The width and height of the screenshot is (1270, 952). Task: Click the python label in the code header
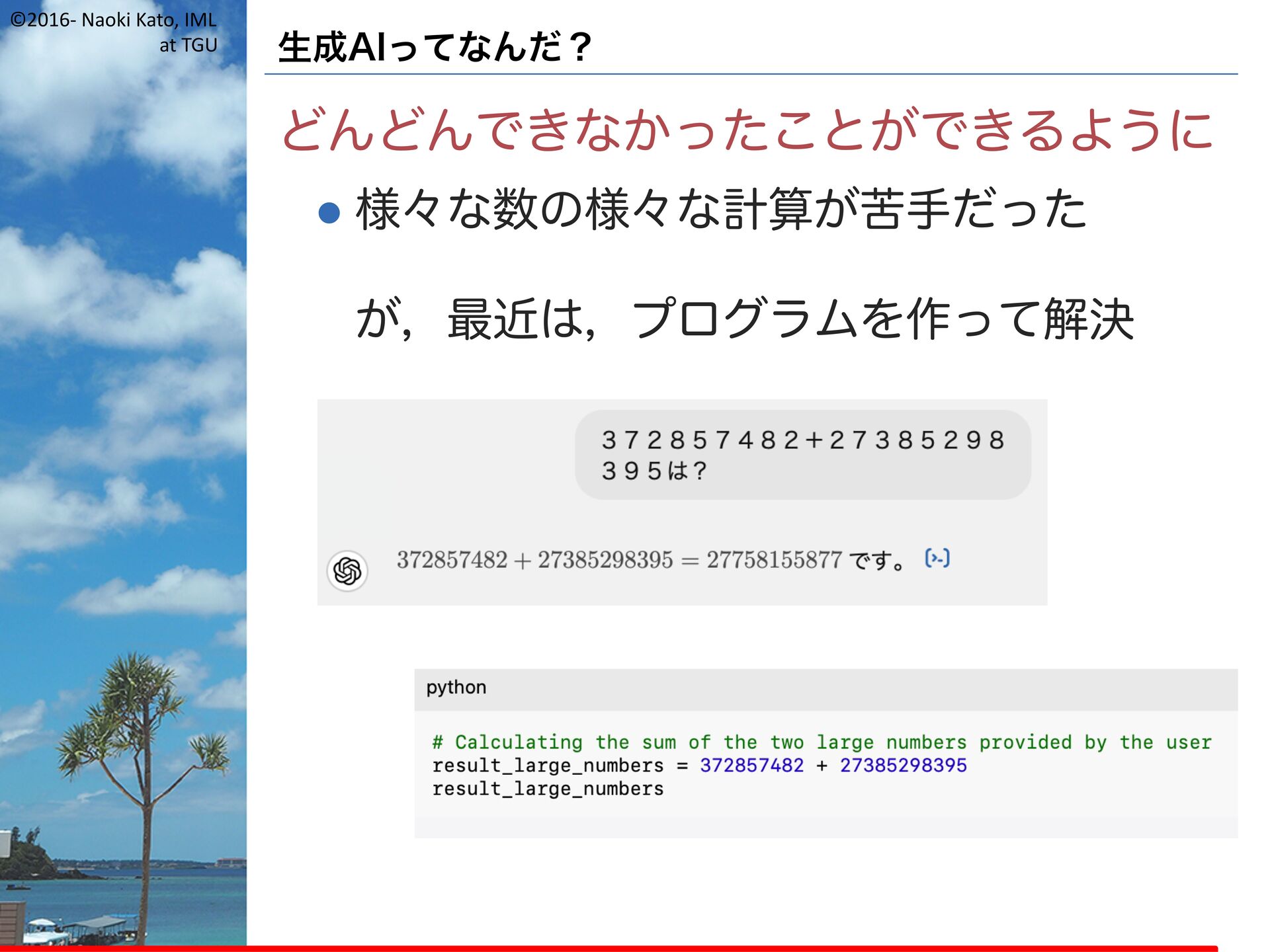pyautogui.click(x=456, y=688)
